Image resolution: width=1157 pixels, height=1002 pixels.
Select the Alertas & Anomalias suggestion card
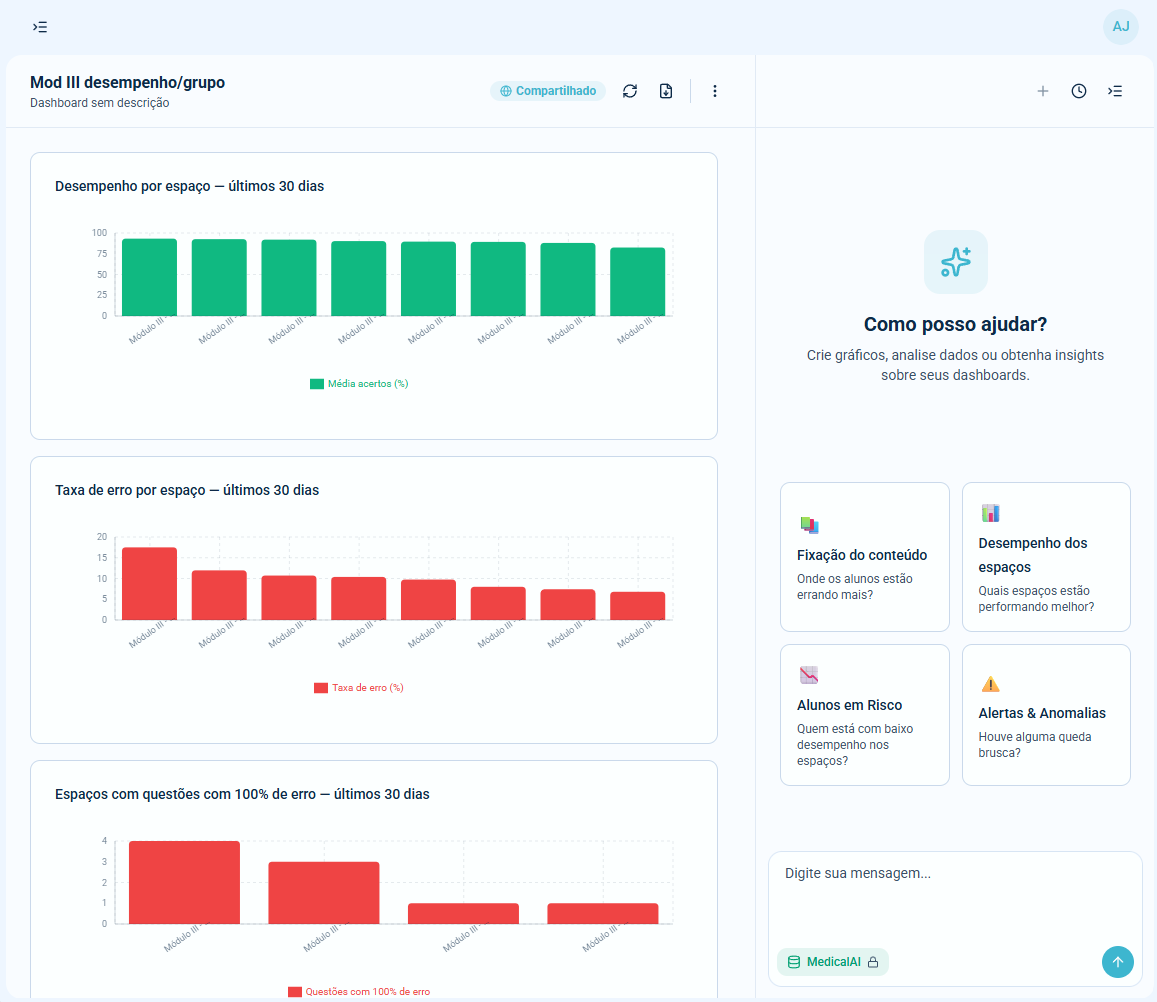[x=1046, y=715]
